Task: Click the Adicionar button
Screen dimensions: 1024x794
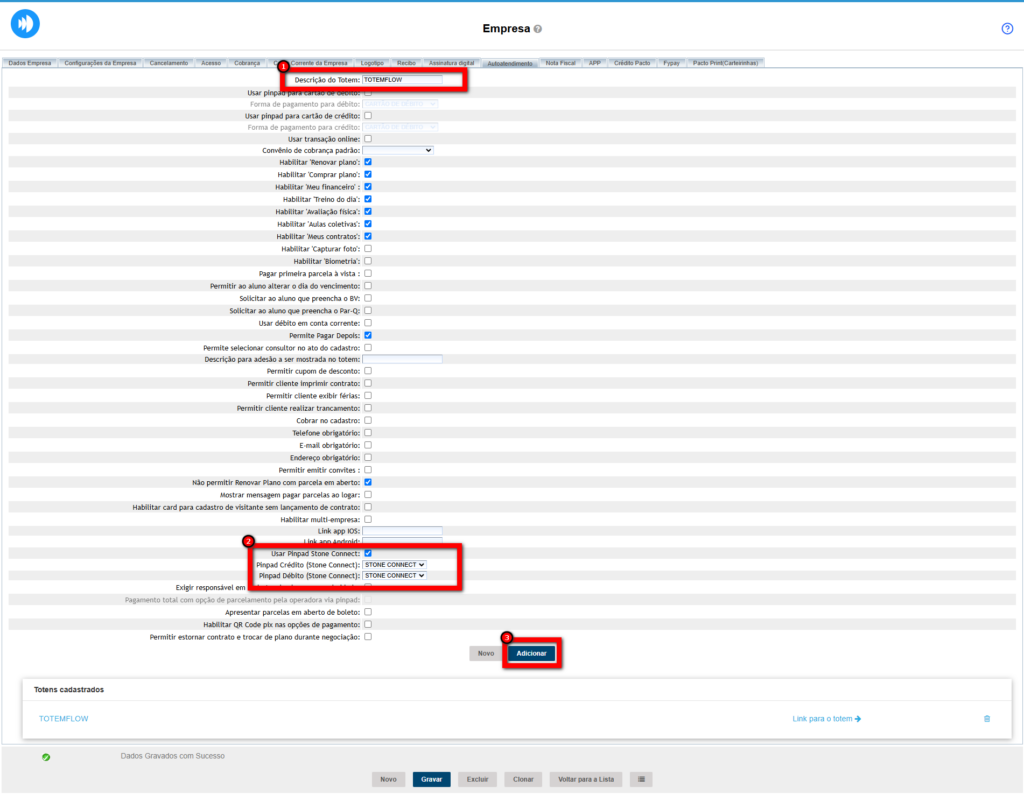Action: 531,653
